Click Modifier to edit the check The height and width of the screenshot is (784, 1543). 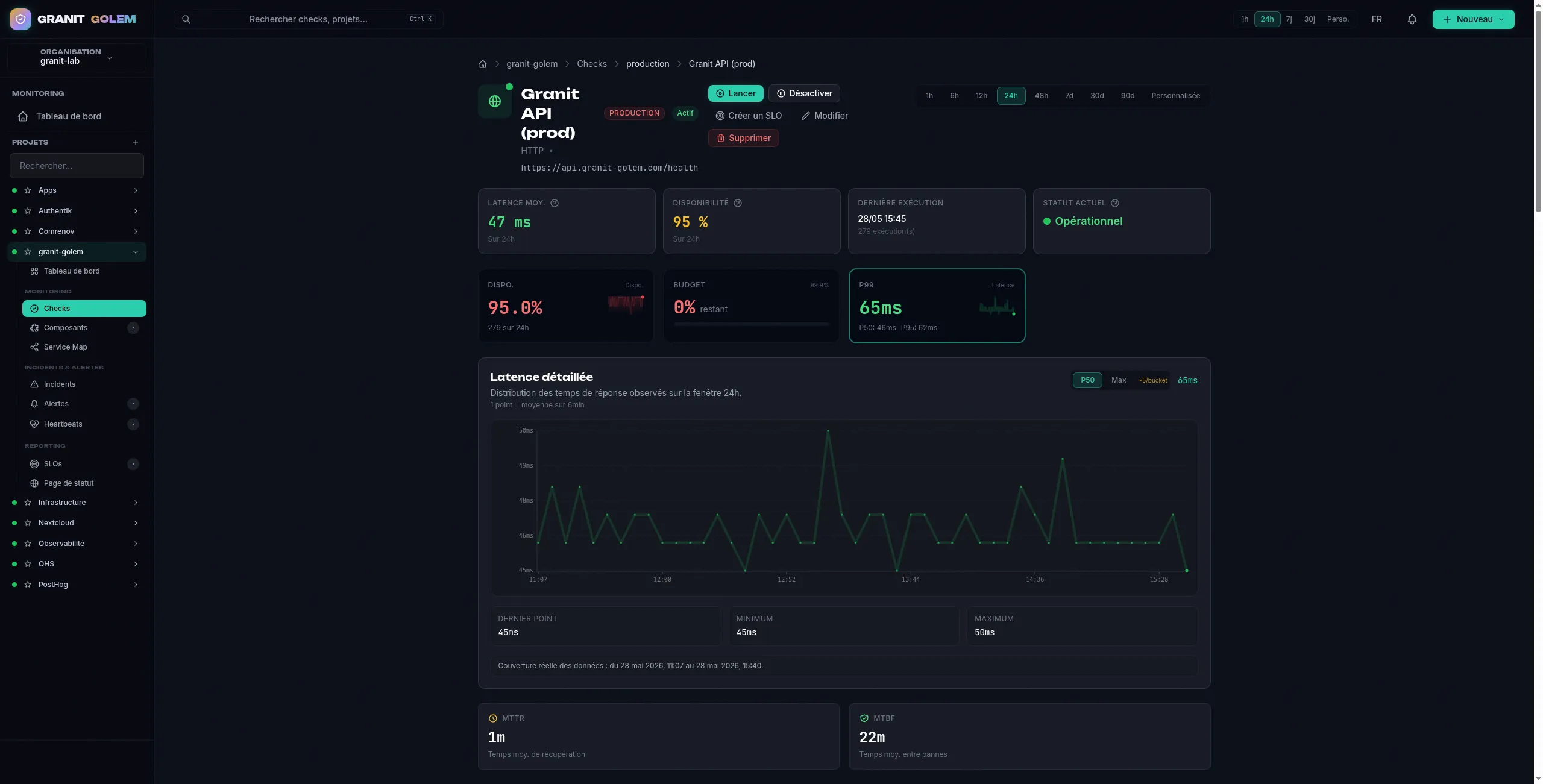click(825, 116)
